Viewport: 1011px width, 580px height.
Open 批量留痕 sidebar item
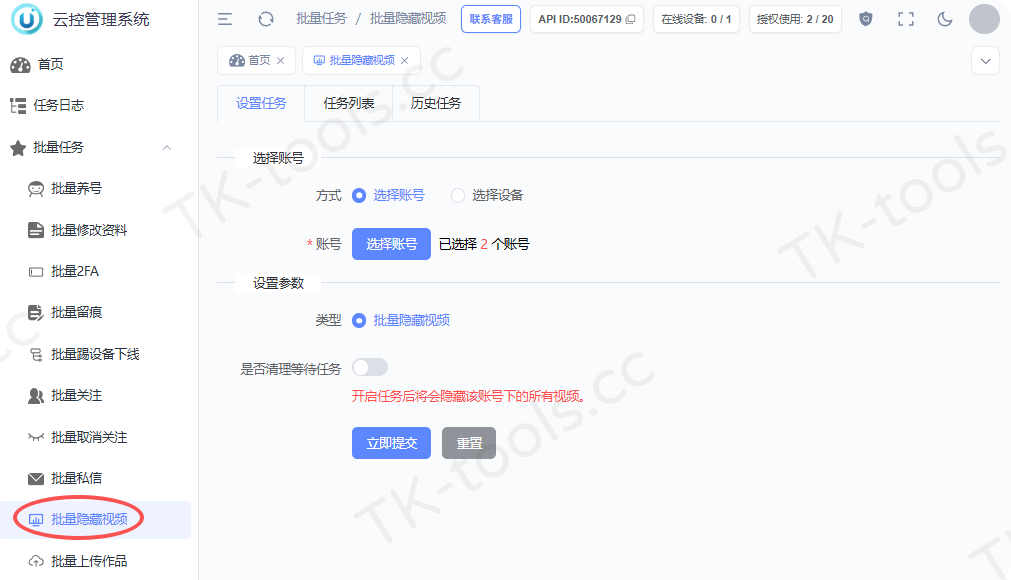[x=95, y=313]
